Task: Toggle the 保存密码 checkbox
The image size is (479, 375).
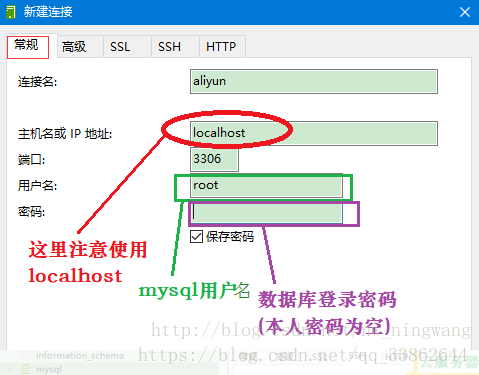Action: pos(196,237)
